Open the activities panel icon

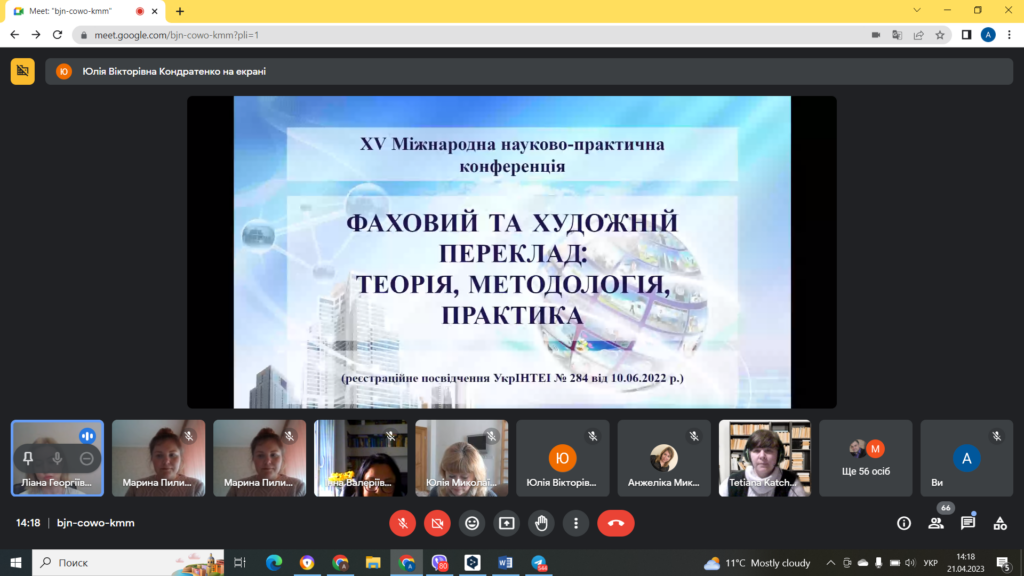point(1000,523)
